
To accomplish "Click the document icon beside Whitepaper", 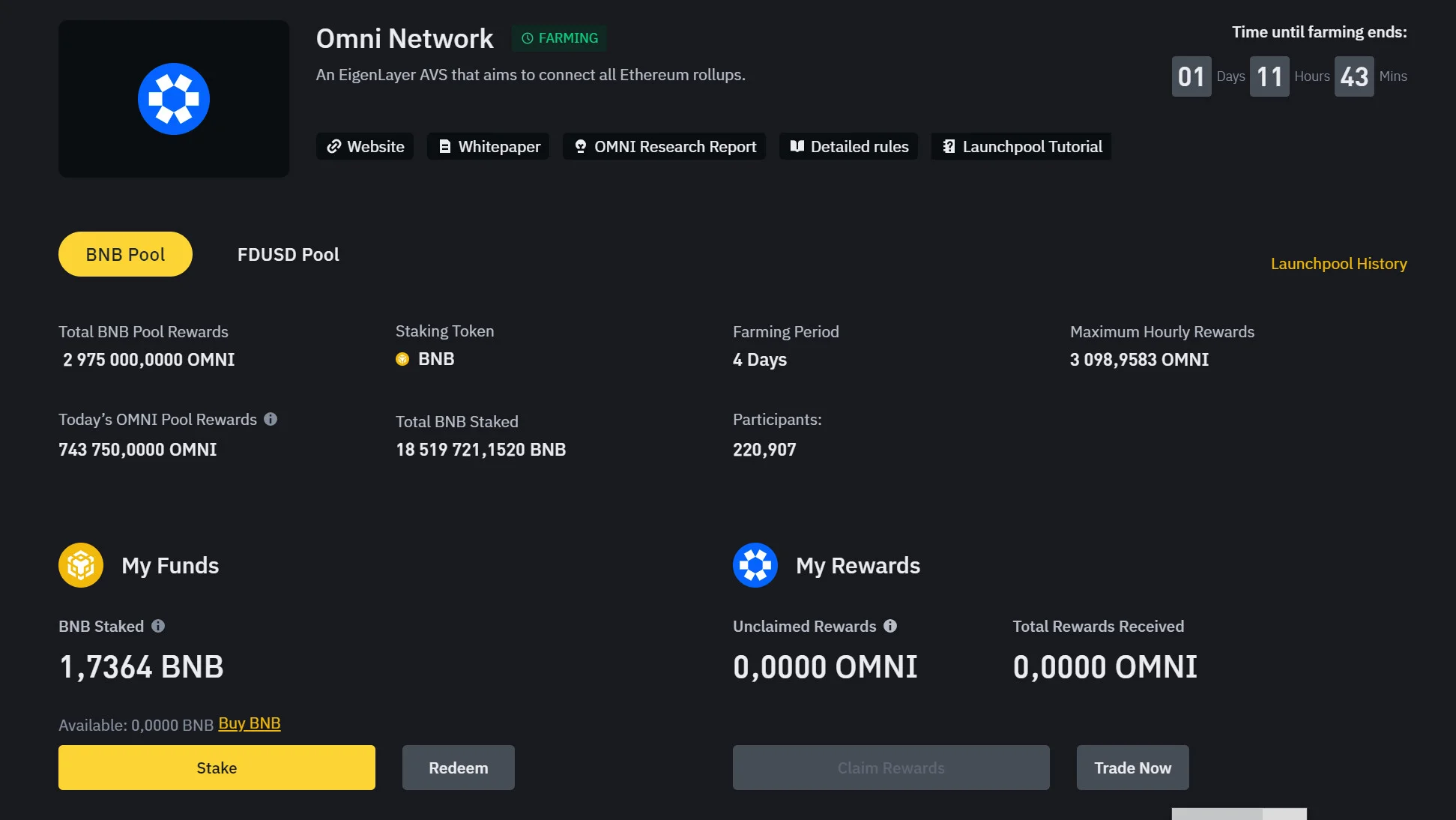I will tap(445, 146).
